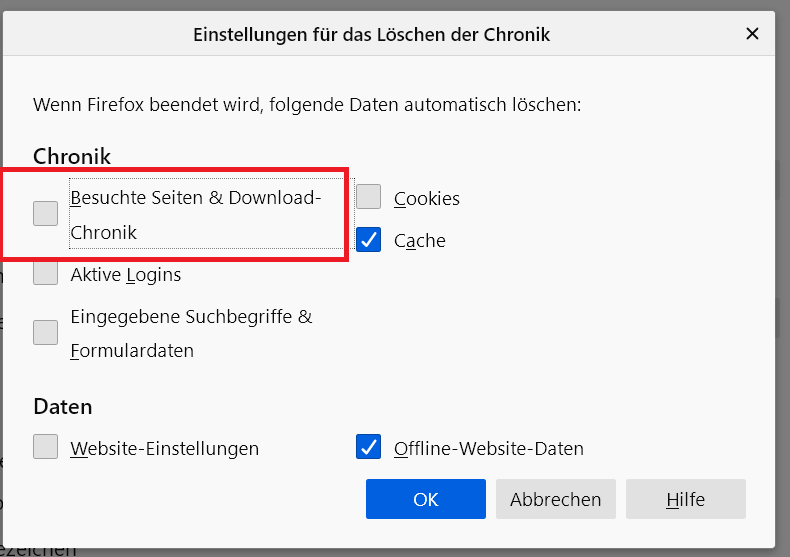Viewport: 790px width, 557px height.
Task: Check the Eingegebene Suchbegriffe & Formulardaten box
Action: (x=45, y=332)
